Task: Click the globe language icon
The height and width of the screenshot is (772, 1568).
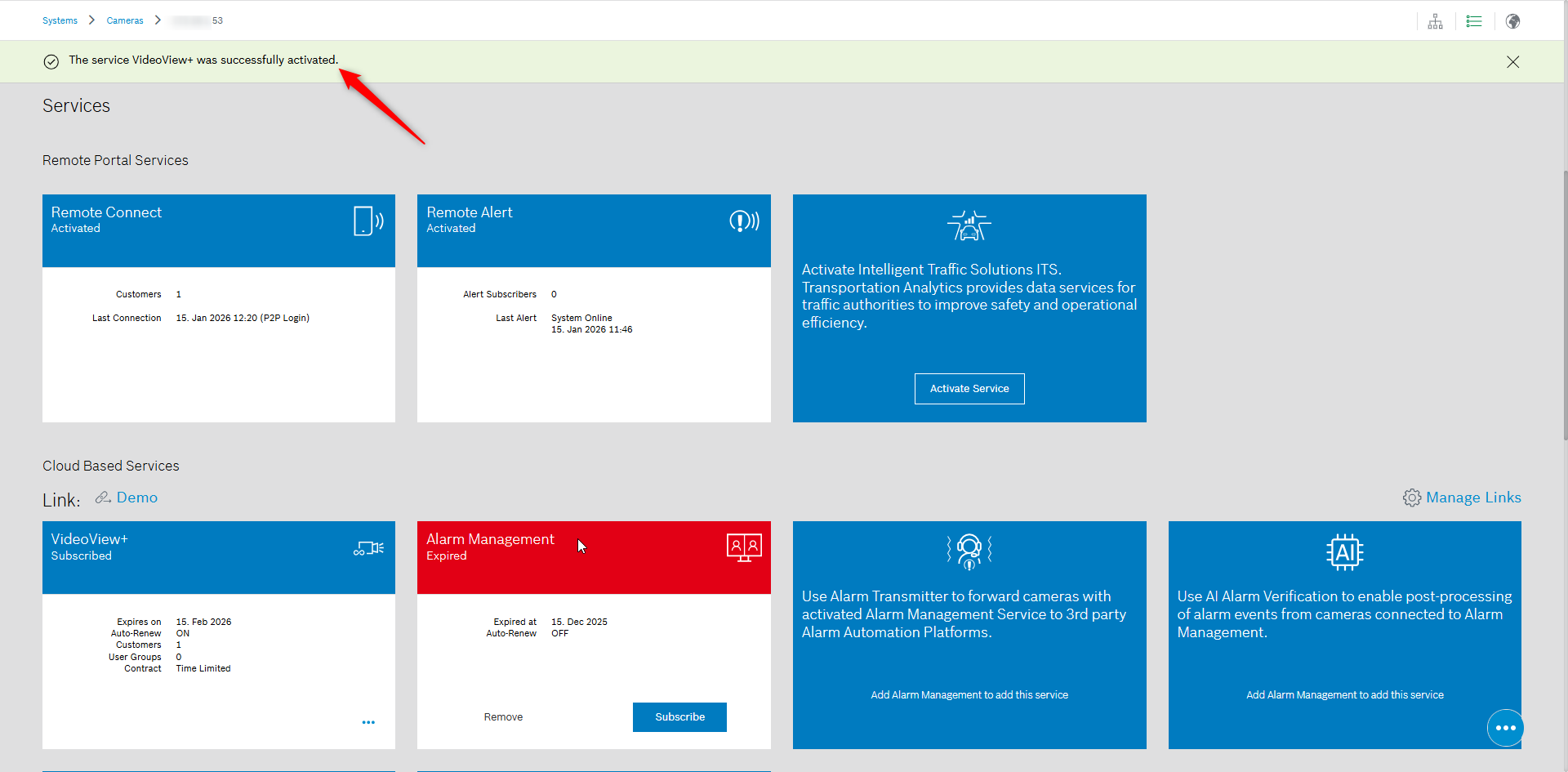Action: pos(1513,21)
